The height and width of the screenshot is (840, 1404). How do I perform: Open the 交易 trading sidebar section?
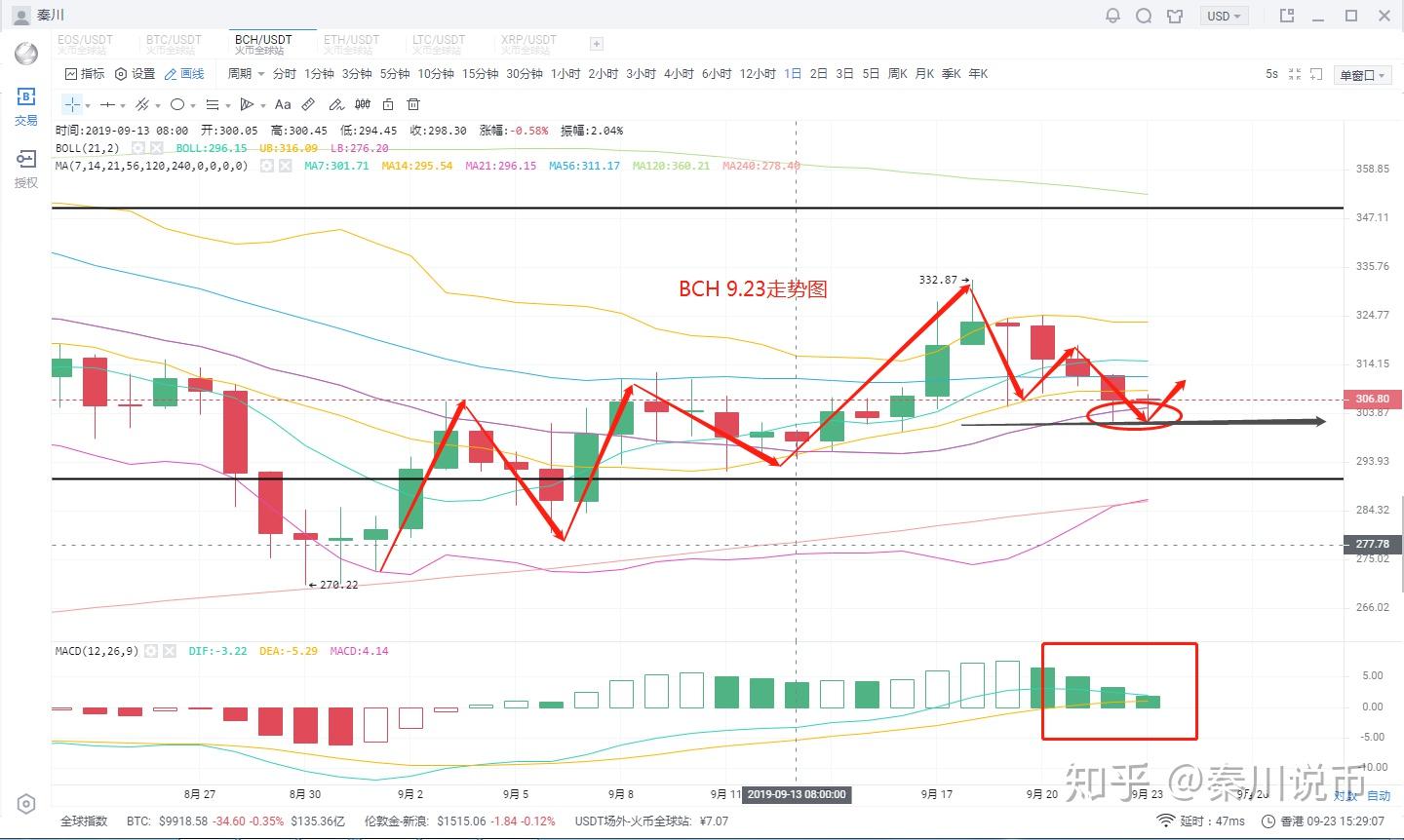coord(26,107)
